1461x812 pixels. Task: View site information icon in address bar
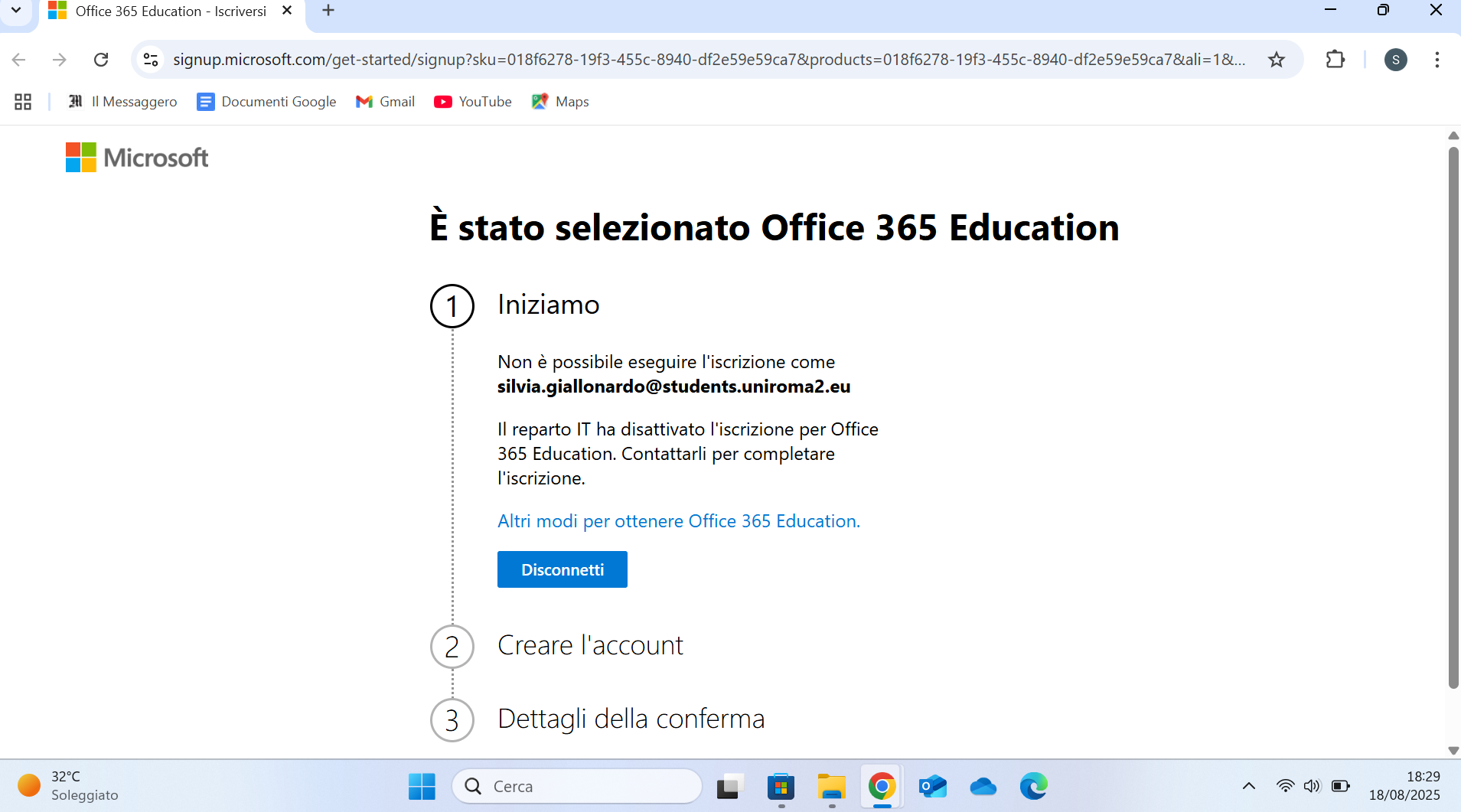pos(151,60)
